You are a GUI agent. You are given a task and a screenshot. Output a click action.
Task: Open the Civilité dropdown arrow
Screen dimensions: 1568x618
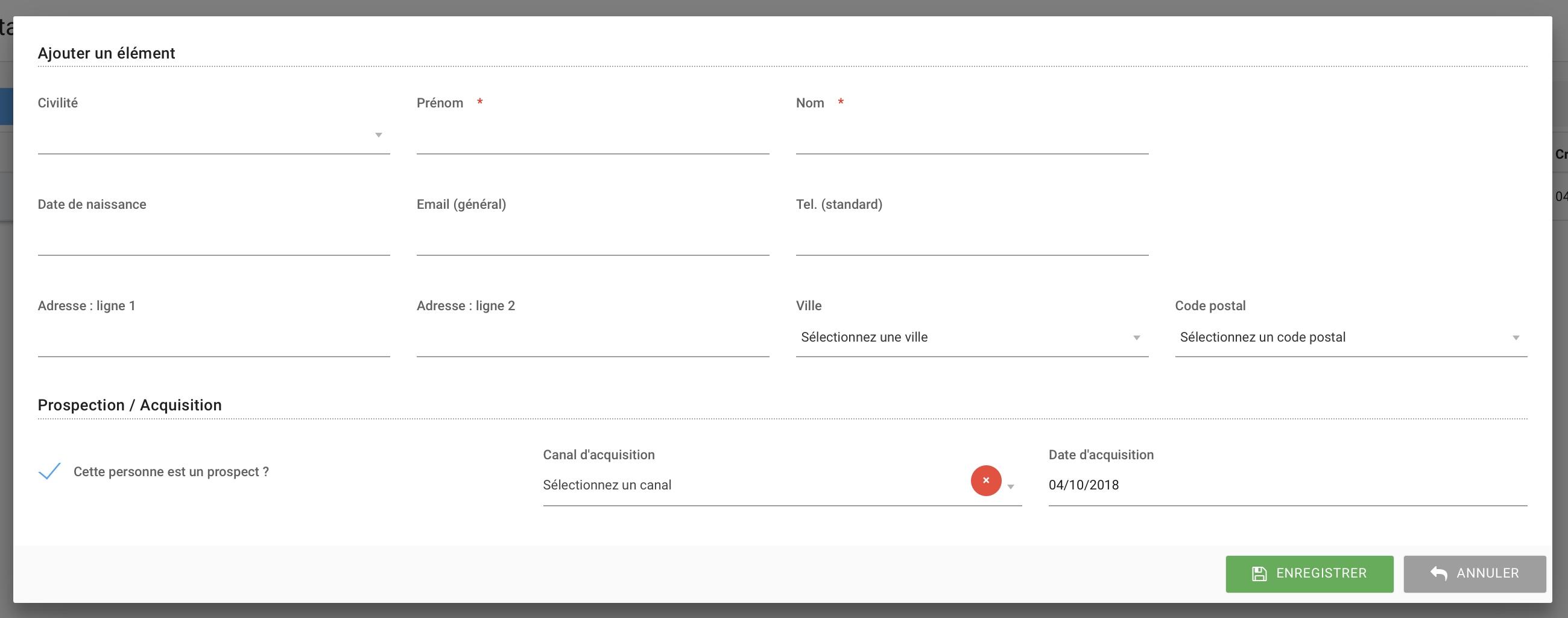click(378, 135)
